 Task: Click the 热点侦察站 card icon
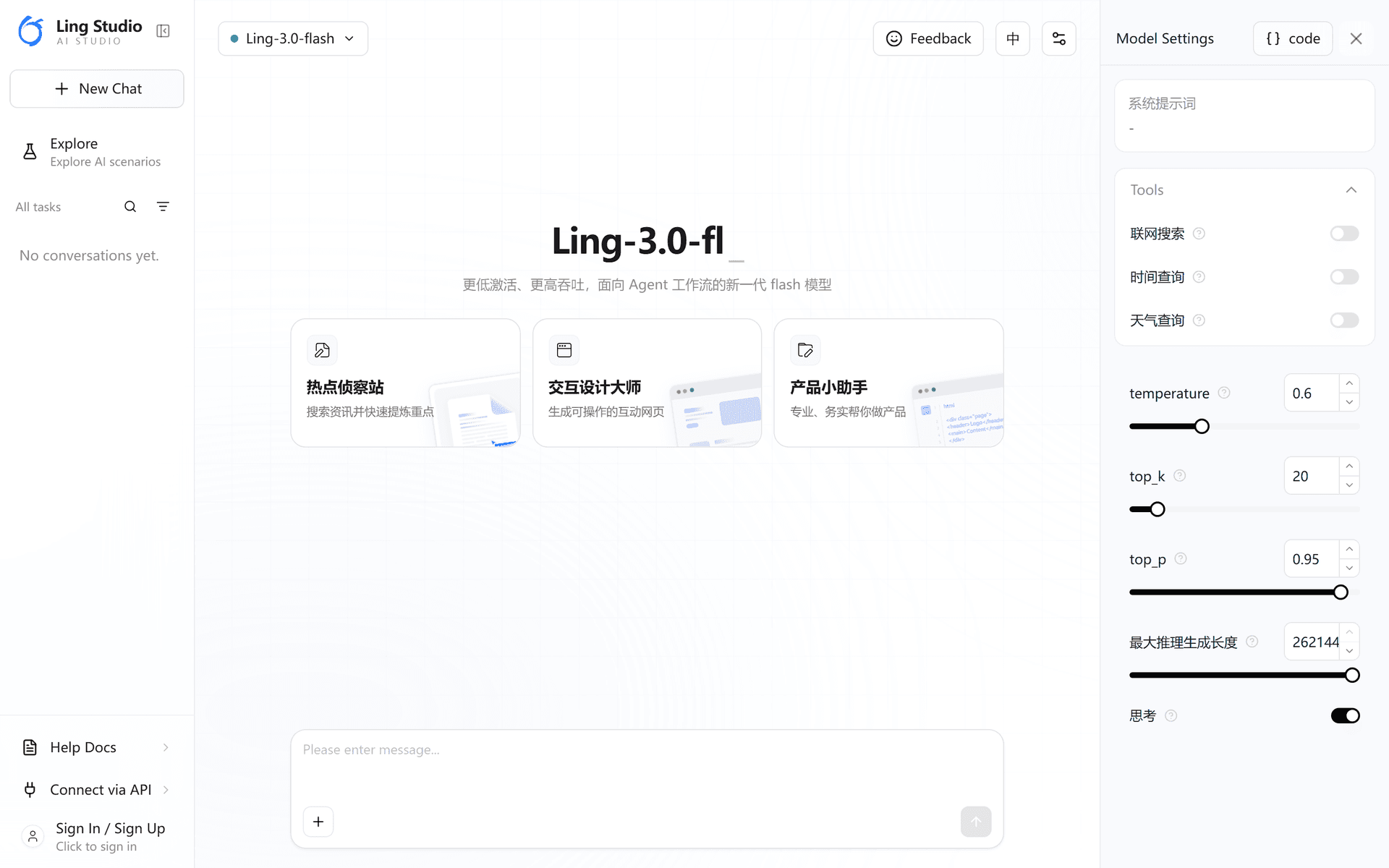pyautogui.click(x=323, y=350)
